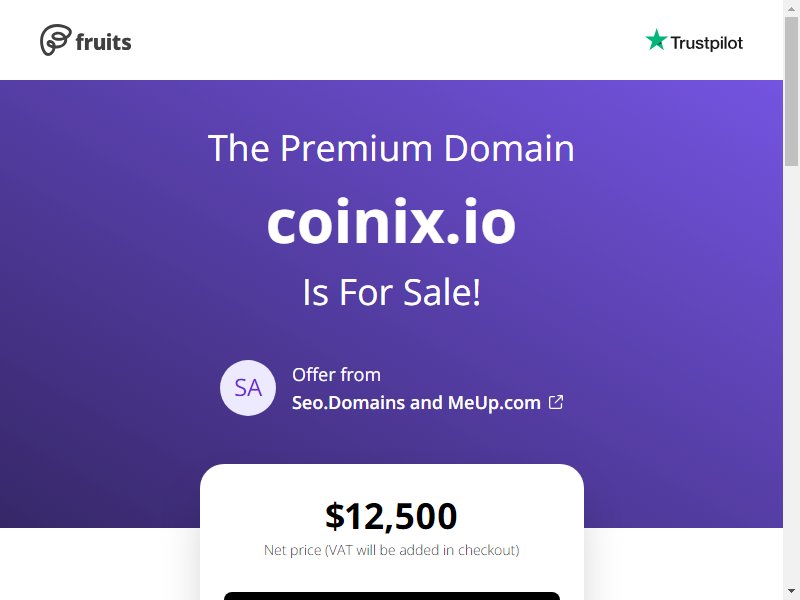
Task: Click the coinix.io domain name heading
Action: point(391,221)
